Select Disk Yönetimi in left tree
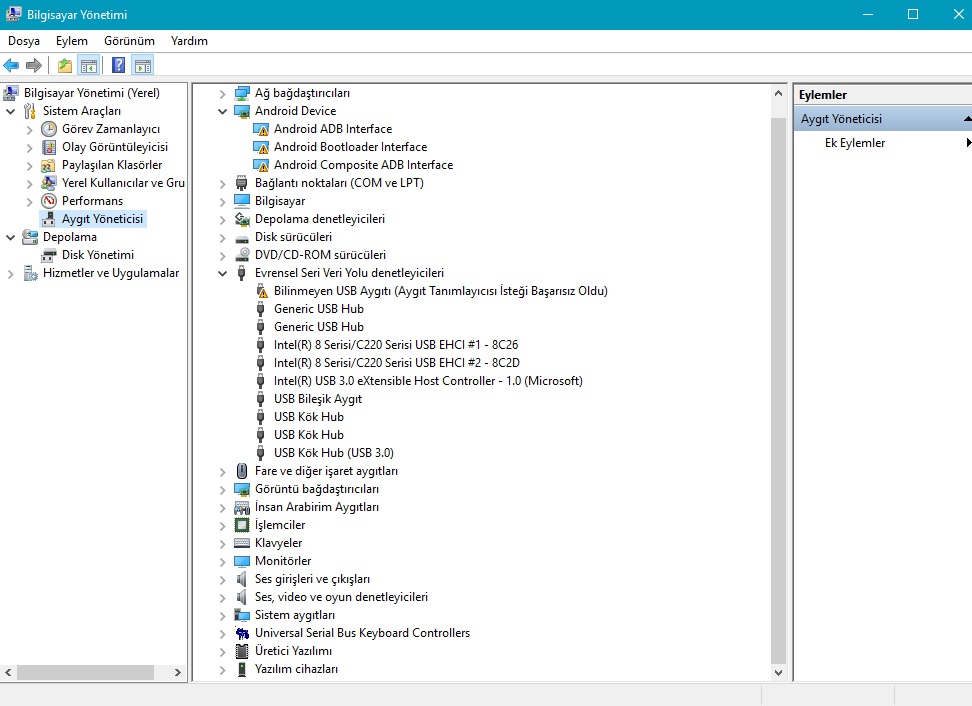The width and height of the screenshot is (972, 706). [x=97, y=255]
